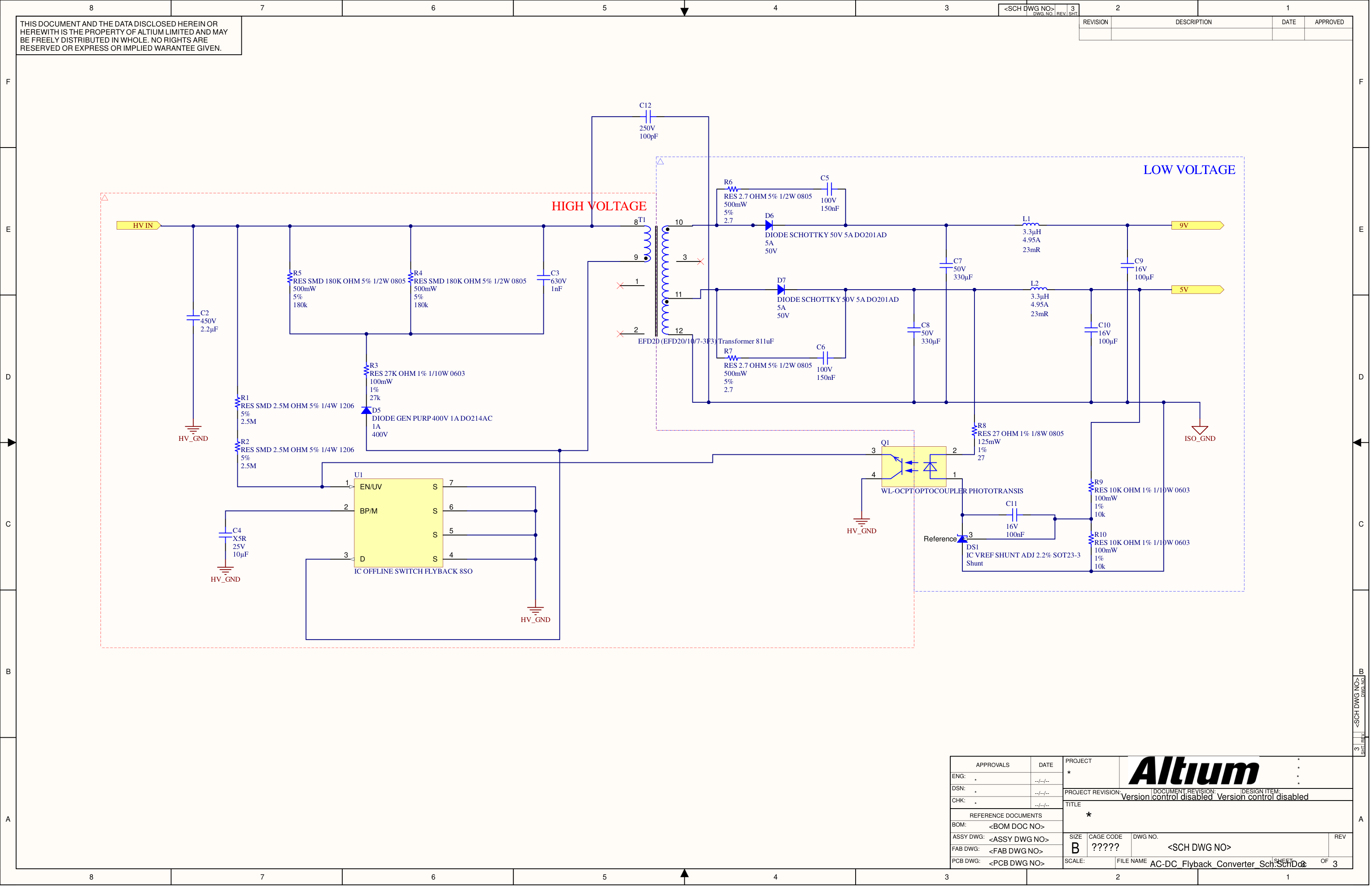This screenshot has width=1372, height=888.
Task: Click the size B value in title block
Action: click(1075, 848)
